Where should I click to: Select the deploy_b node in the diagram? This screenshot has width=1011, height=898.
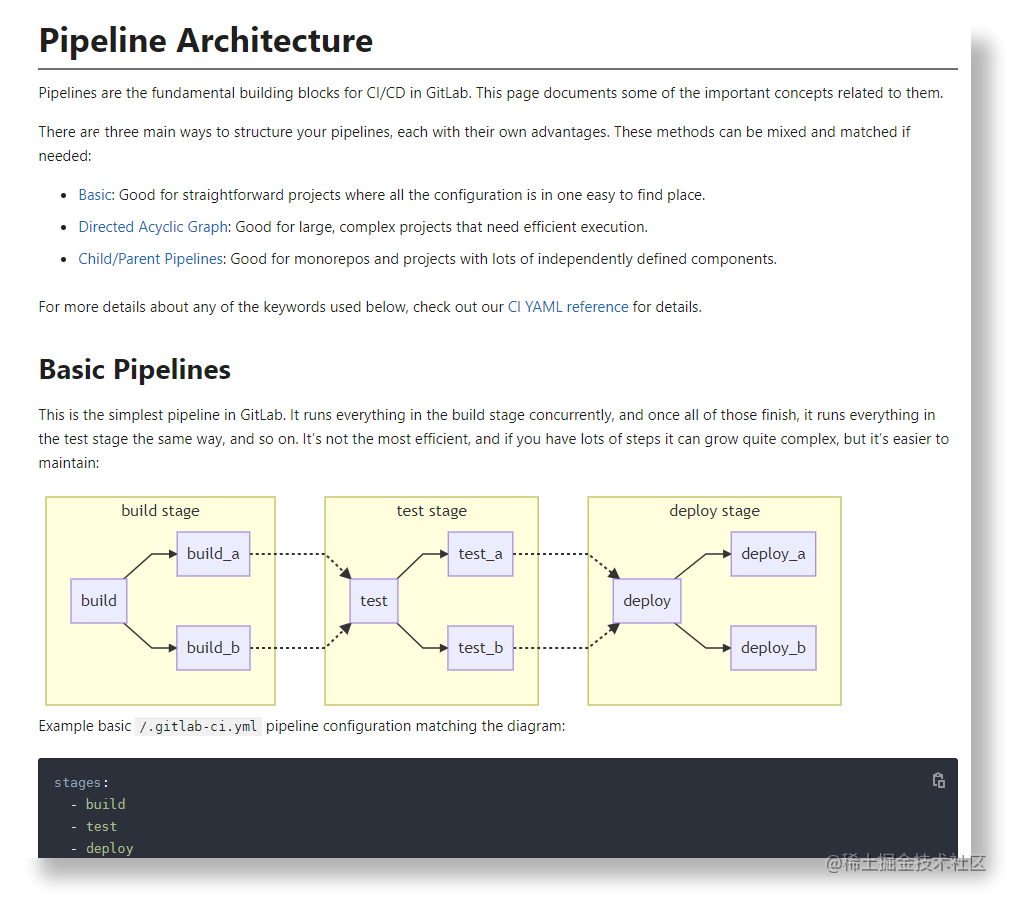[x=773, y=648]
